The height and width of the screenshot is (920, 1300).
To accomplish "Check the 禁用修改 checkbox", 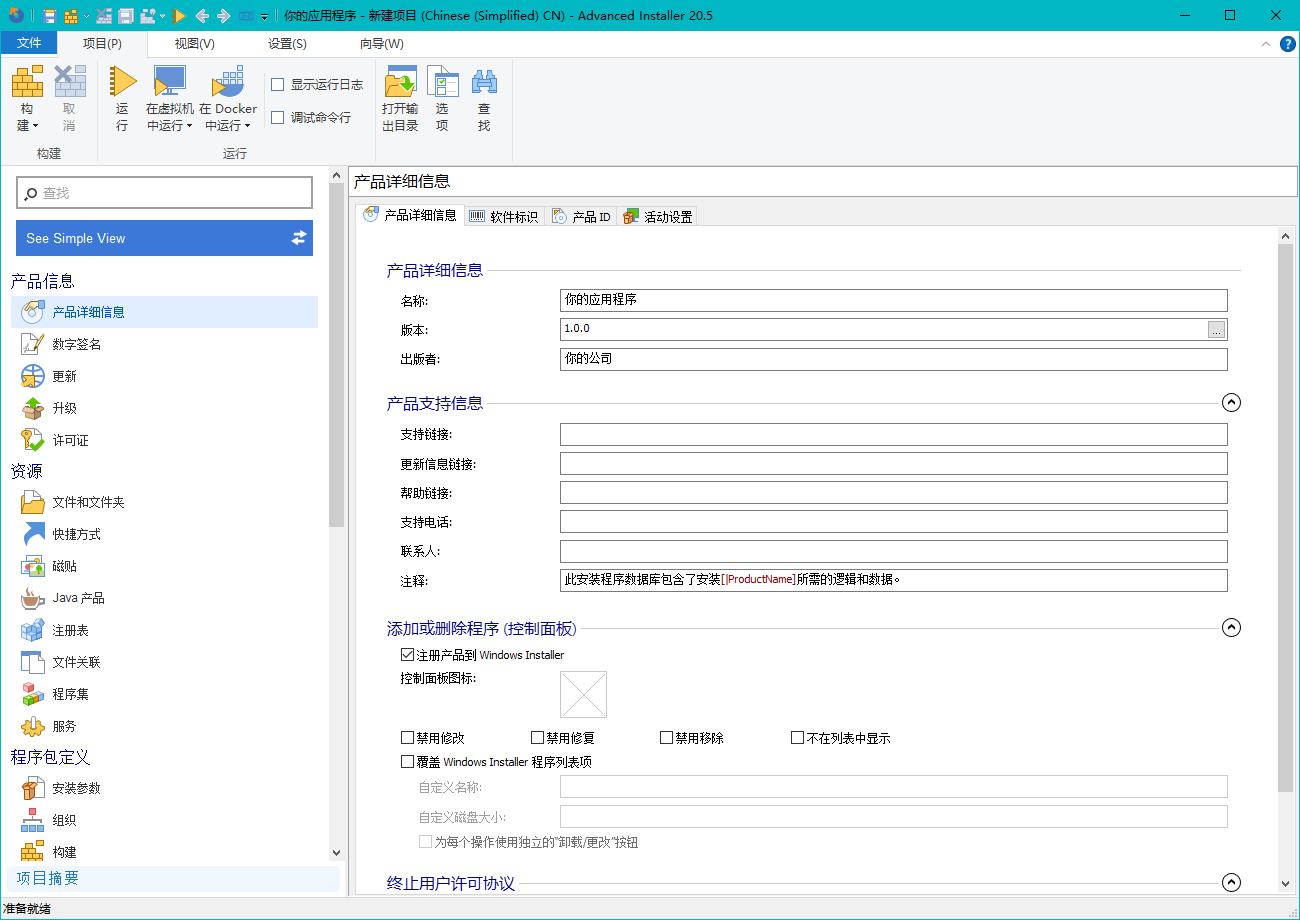I will (x=407, y=738).
